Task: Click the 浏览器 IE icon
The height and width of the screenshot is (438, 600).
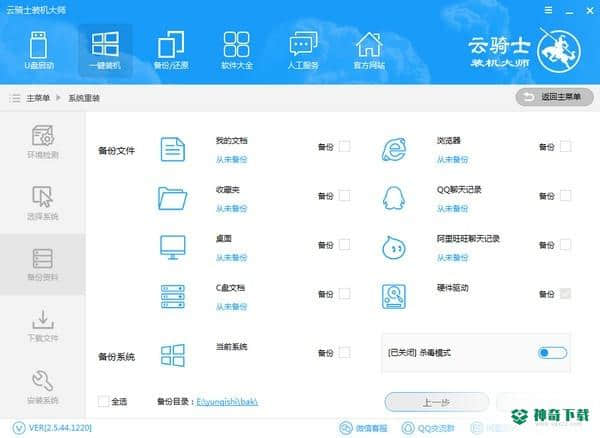Action: click(394, 149)
